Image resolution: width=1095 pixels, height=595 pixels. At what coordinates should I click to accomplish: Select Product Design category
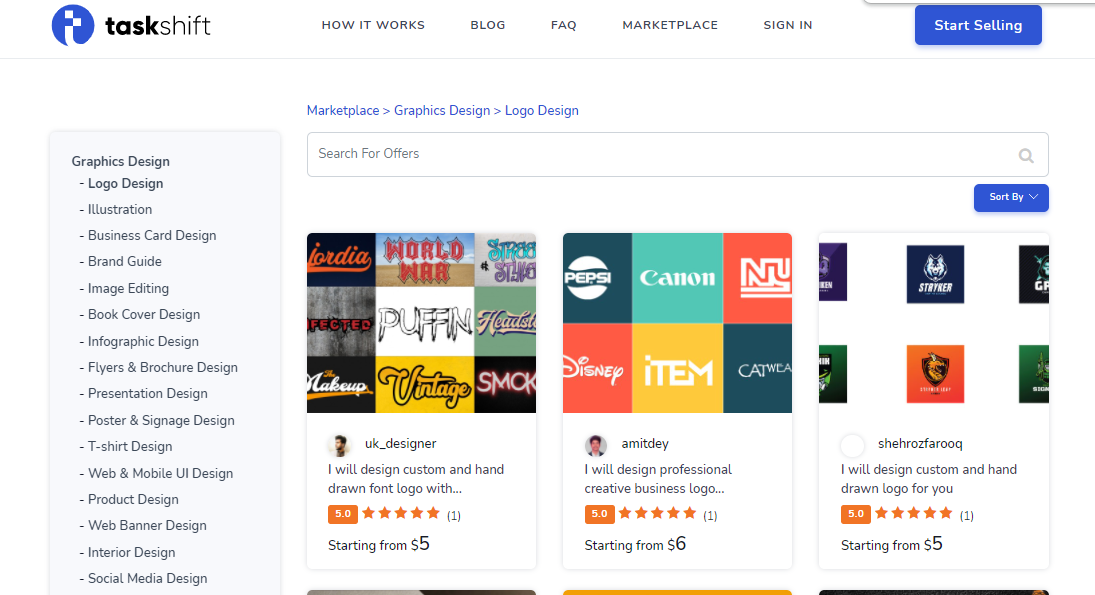pyautogui.click(x=133, y=499)
